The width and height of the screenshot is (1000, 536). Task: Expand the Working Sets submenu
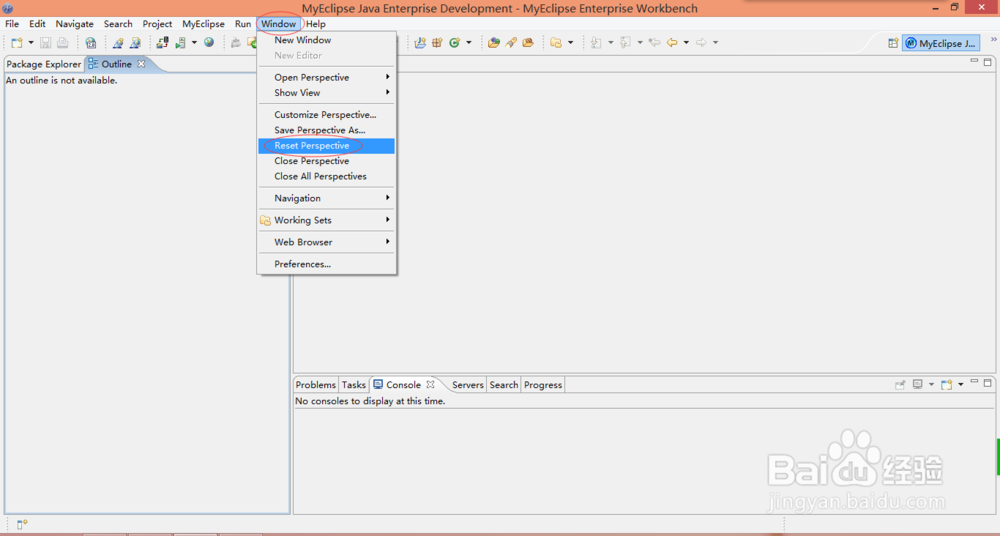[326, 220]
